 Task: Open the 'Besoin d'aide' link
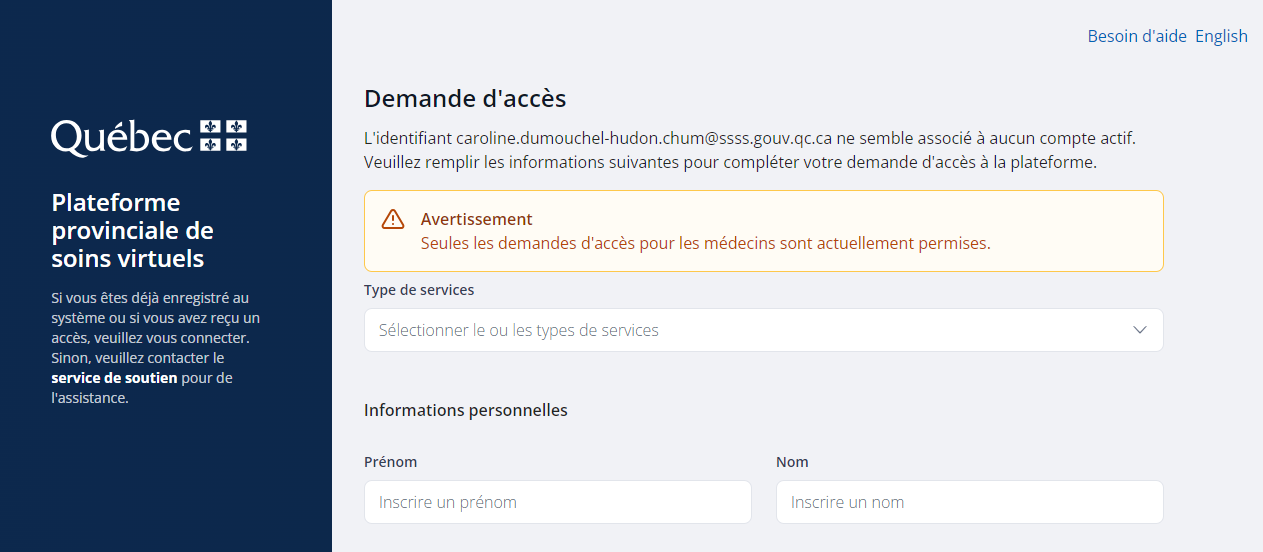tap(1137, 36)
